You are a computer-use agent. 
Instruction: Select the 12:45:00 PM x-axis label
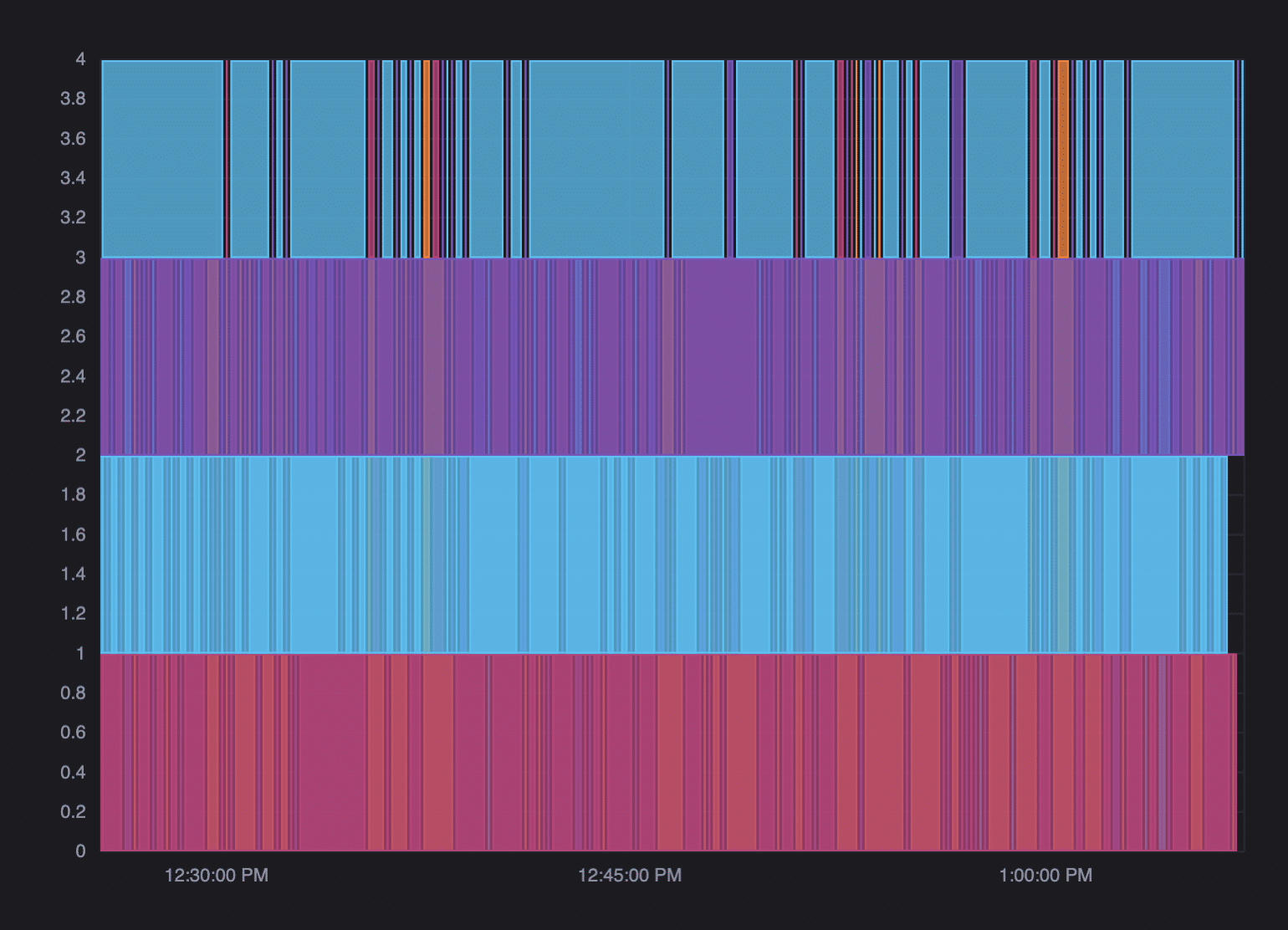629,876
